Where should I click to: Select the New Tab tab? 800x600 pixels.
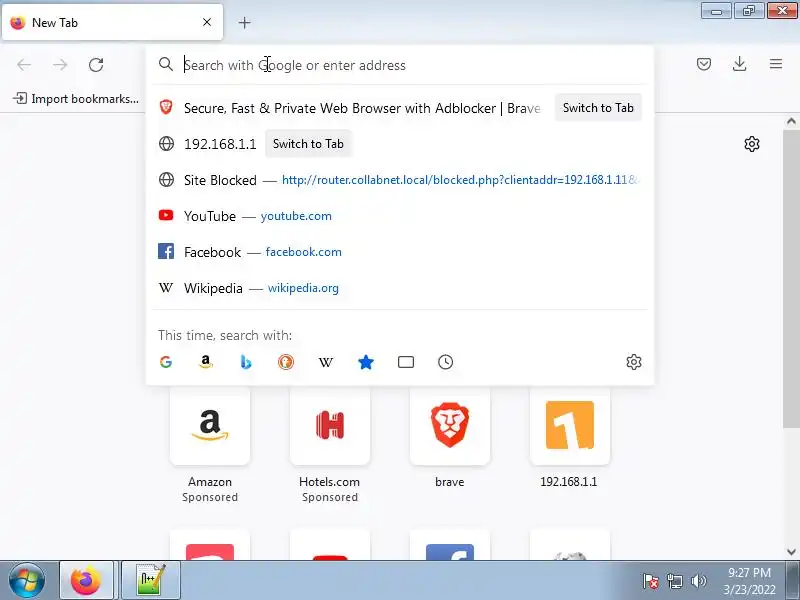112,22
